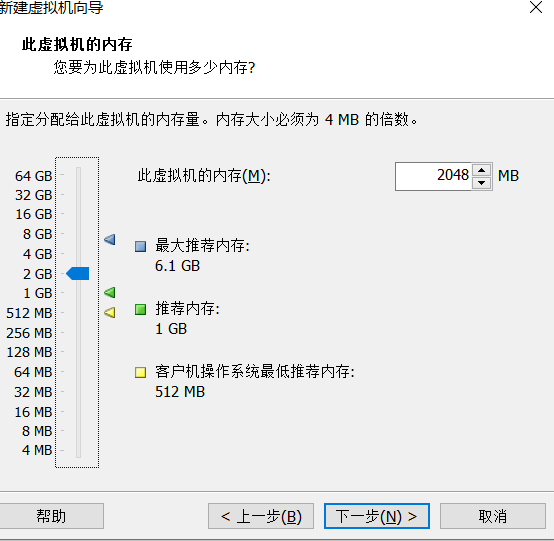Viewport: 554px width, 541px height.
Task: Close the 新建虚拟机向导 dialog
Action: 536,7
